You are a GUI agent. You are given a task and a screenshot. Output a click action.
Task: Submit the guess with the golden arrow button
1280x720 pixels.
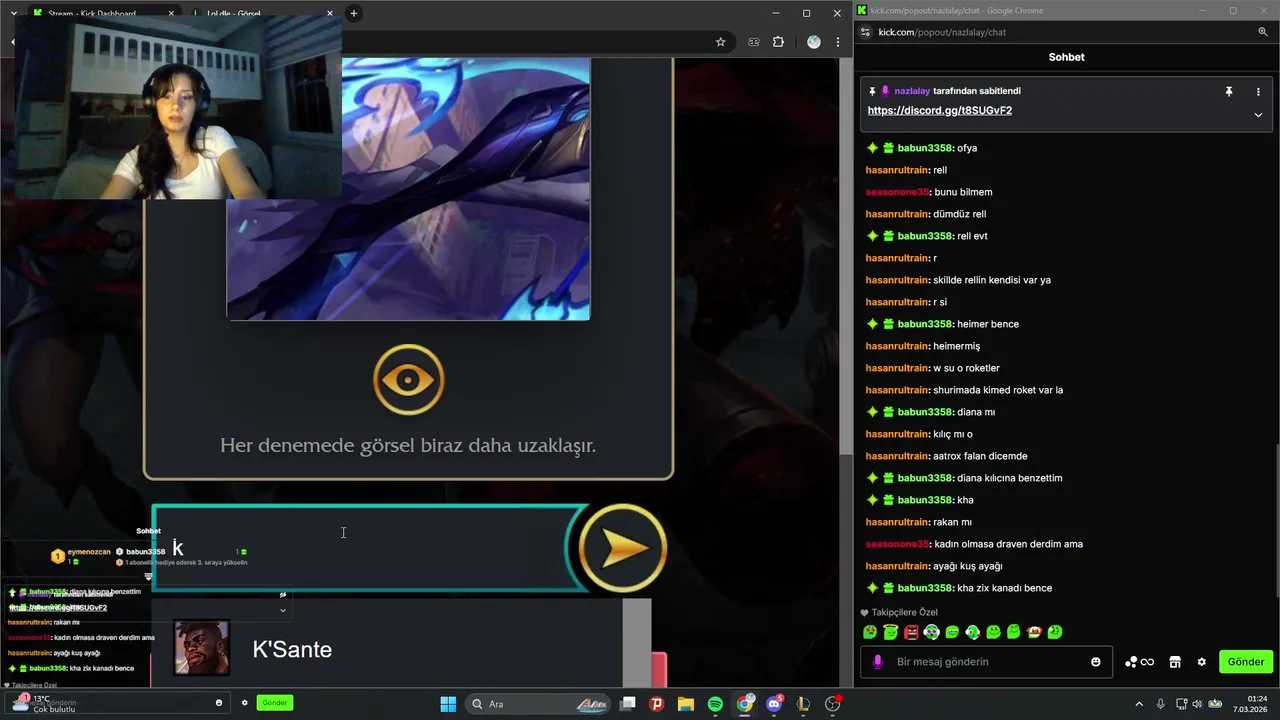(622, 547)
